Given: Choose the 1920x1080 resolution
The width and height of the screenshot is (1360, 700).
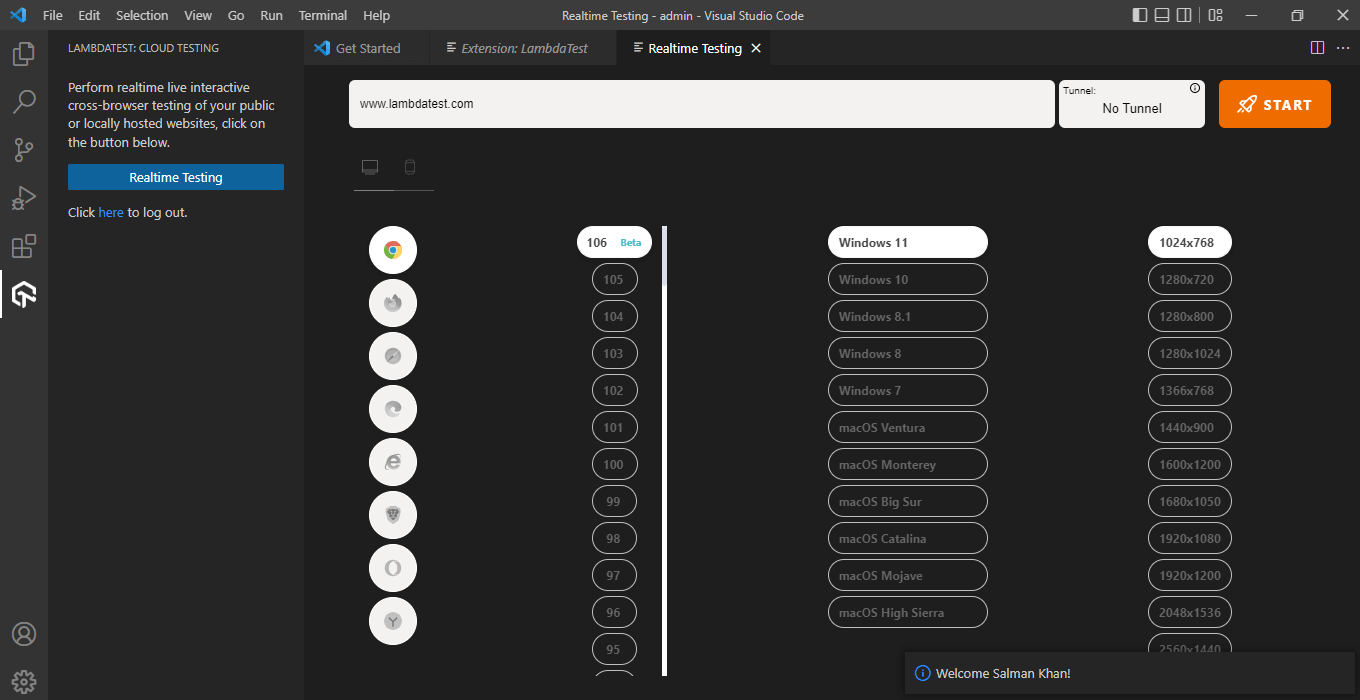Looking at the screenshot, I should [1189, 539].
